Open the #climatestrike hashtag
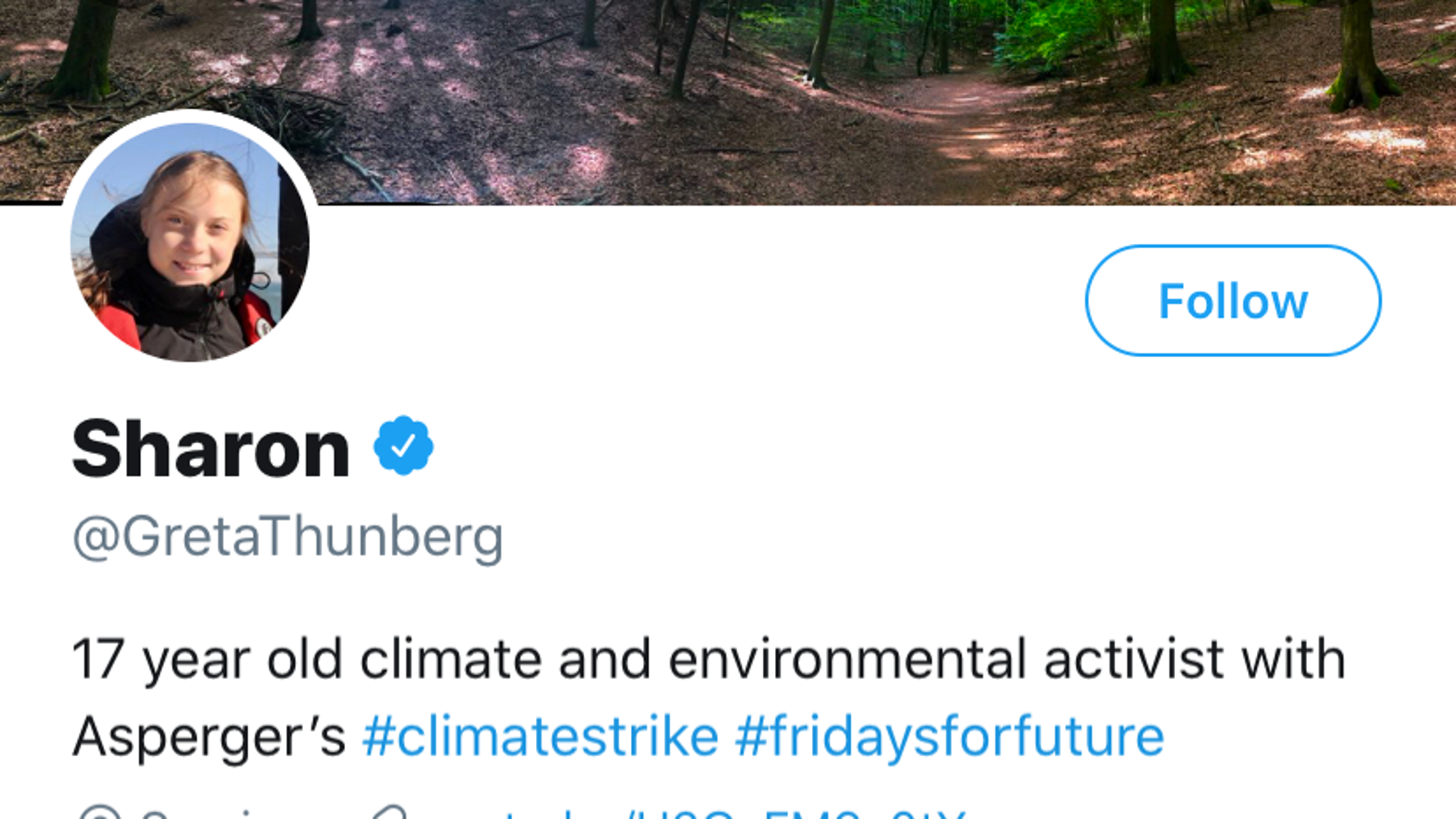 click(x=540, y=735)
